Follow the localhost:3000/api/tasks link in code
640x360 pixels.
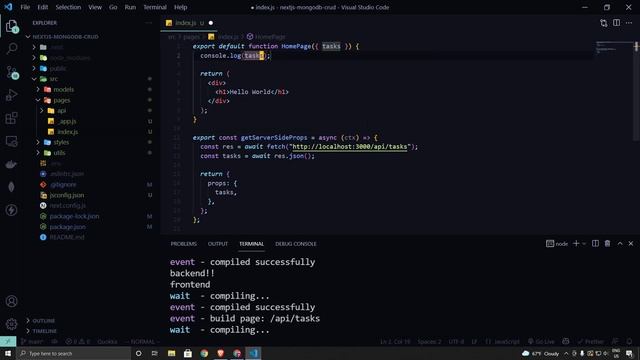[x=350, y=147]
